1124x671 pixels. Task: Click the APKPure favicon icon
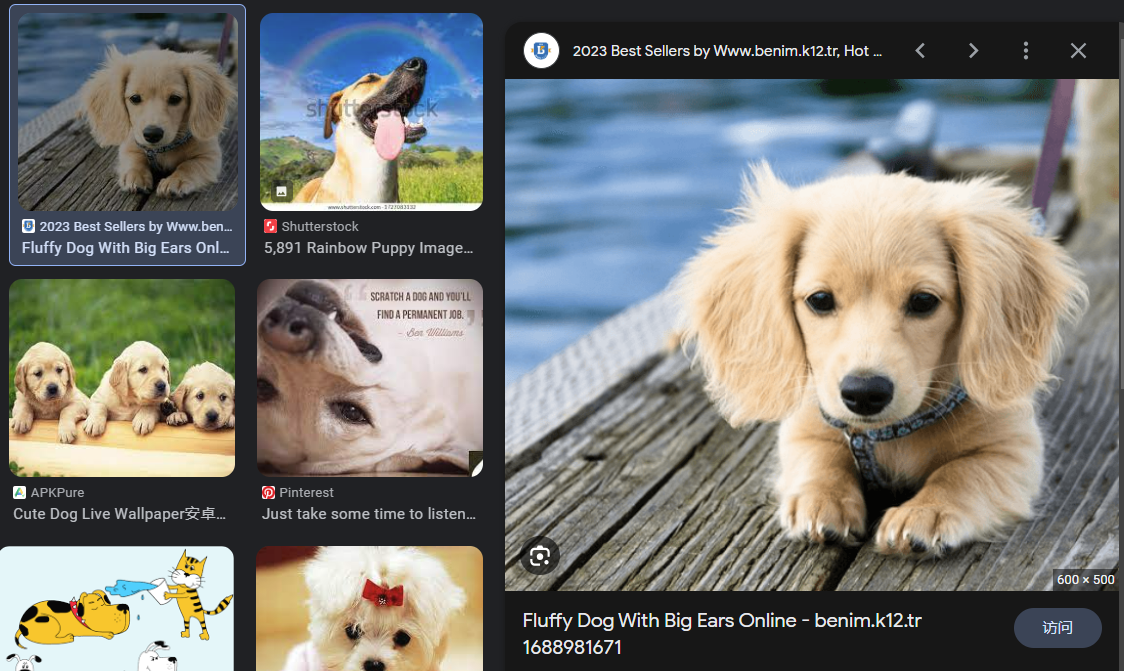[19, 492]
